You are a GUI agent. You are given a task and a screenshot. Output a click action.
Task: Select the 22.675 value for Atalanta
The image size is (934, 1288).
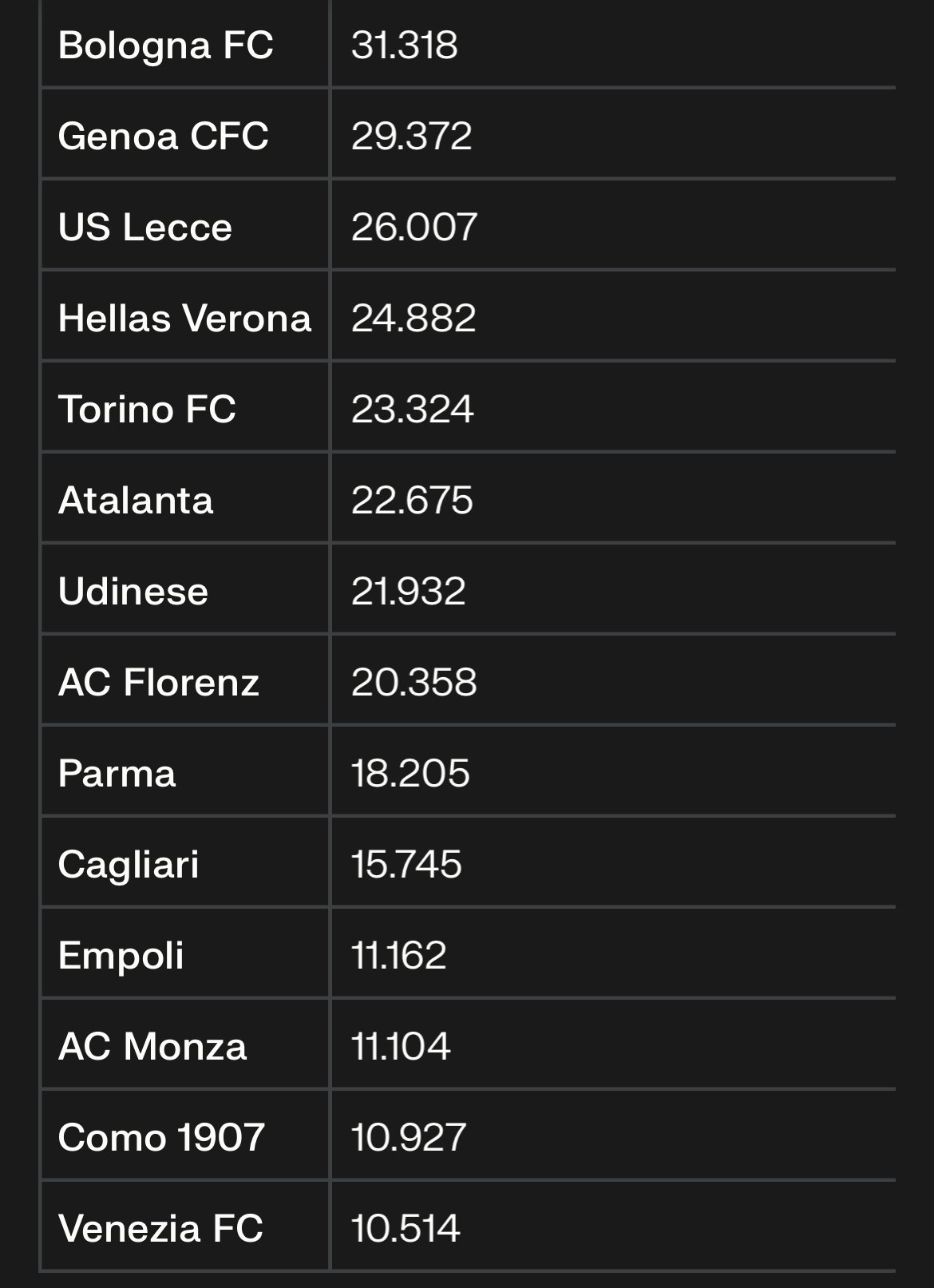tap(412, 500)
